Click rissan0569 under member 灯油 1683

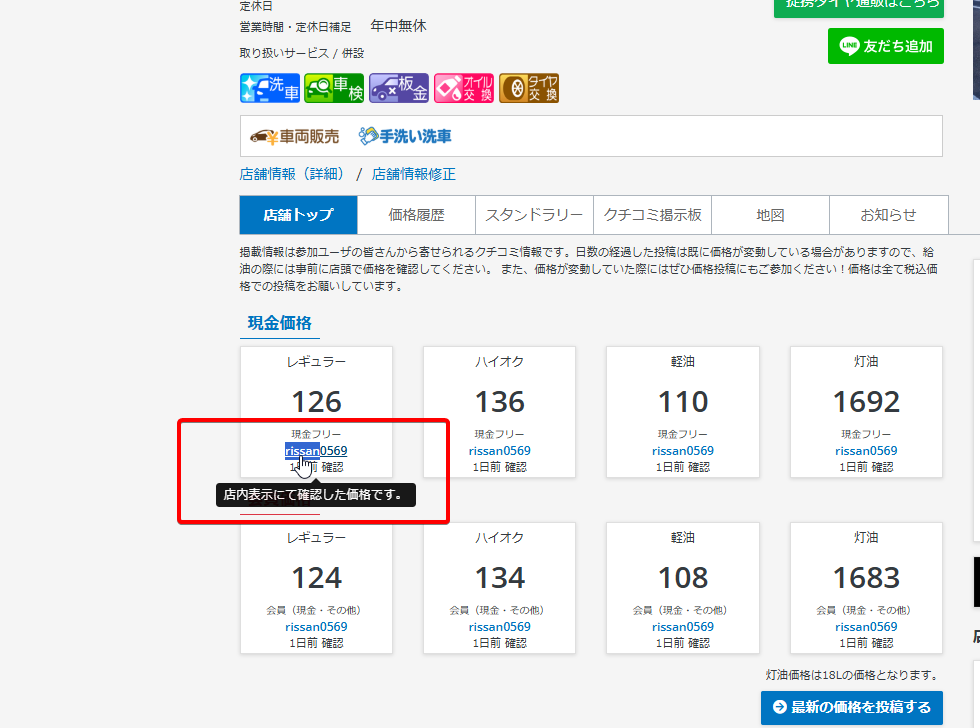click(866, 627)
